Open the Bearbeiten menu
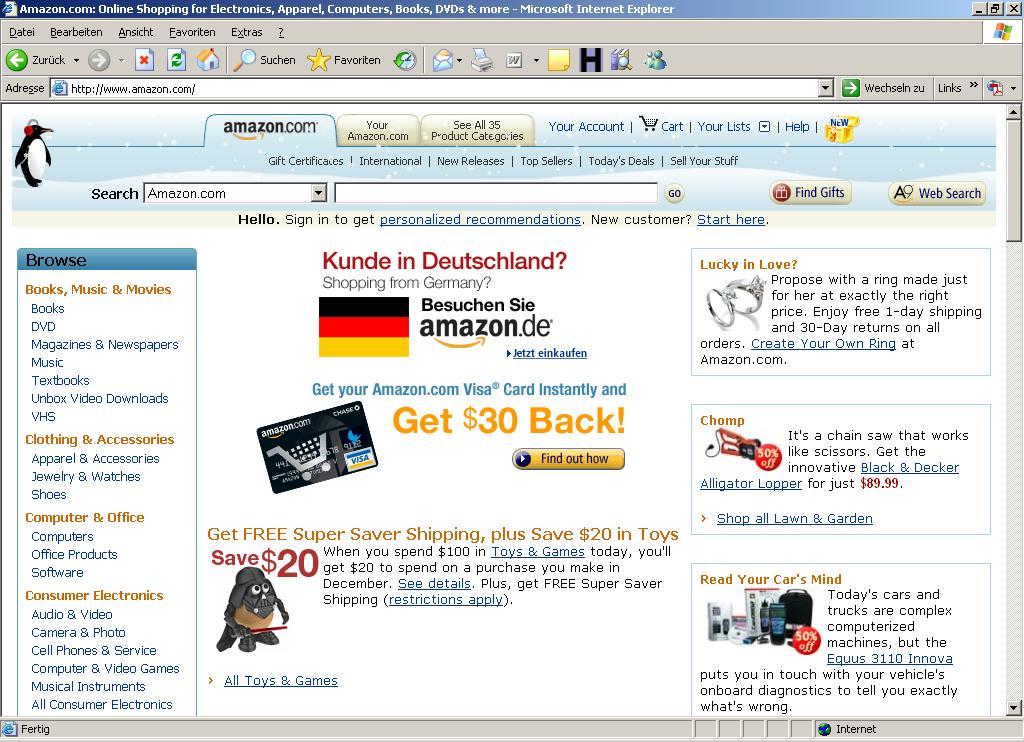The image size is (1024, 742). pos(76,32)
